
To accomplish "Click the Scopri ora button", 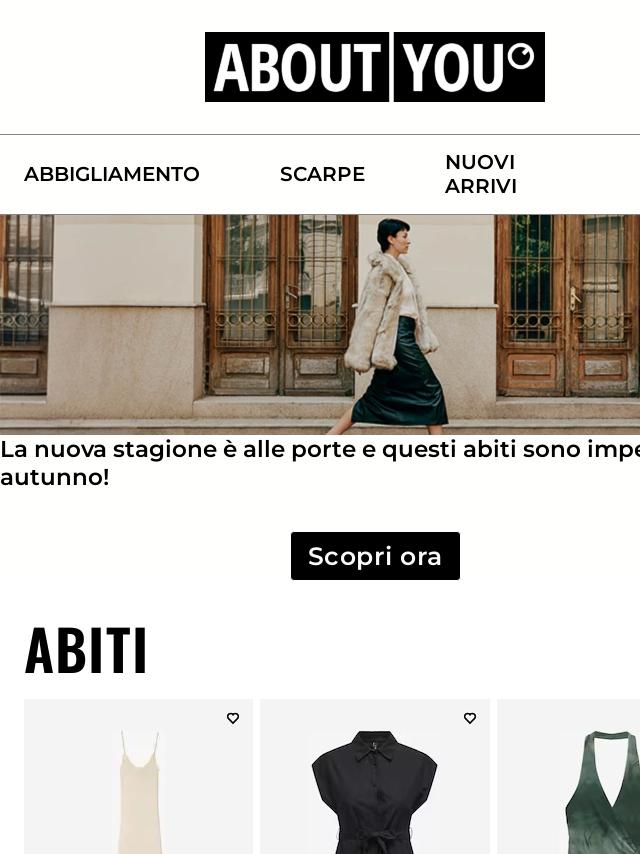I will (x=375, y=556).
